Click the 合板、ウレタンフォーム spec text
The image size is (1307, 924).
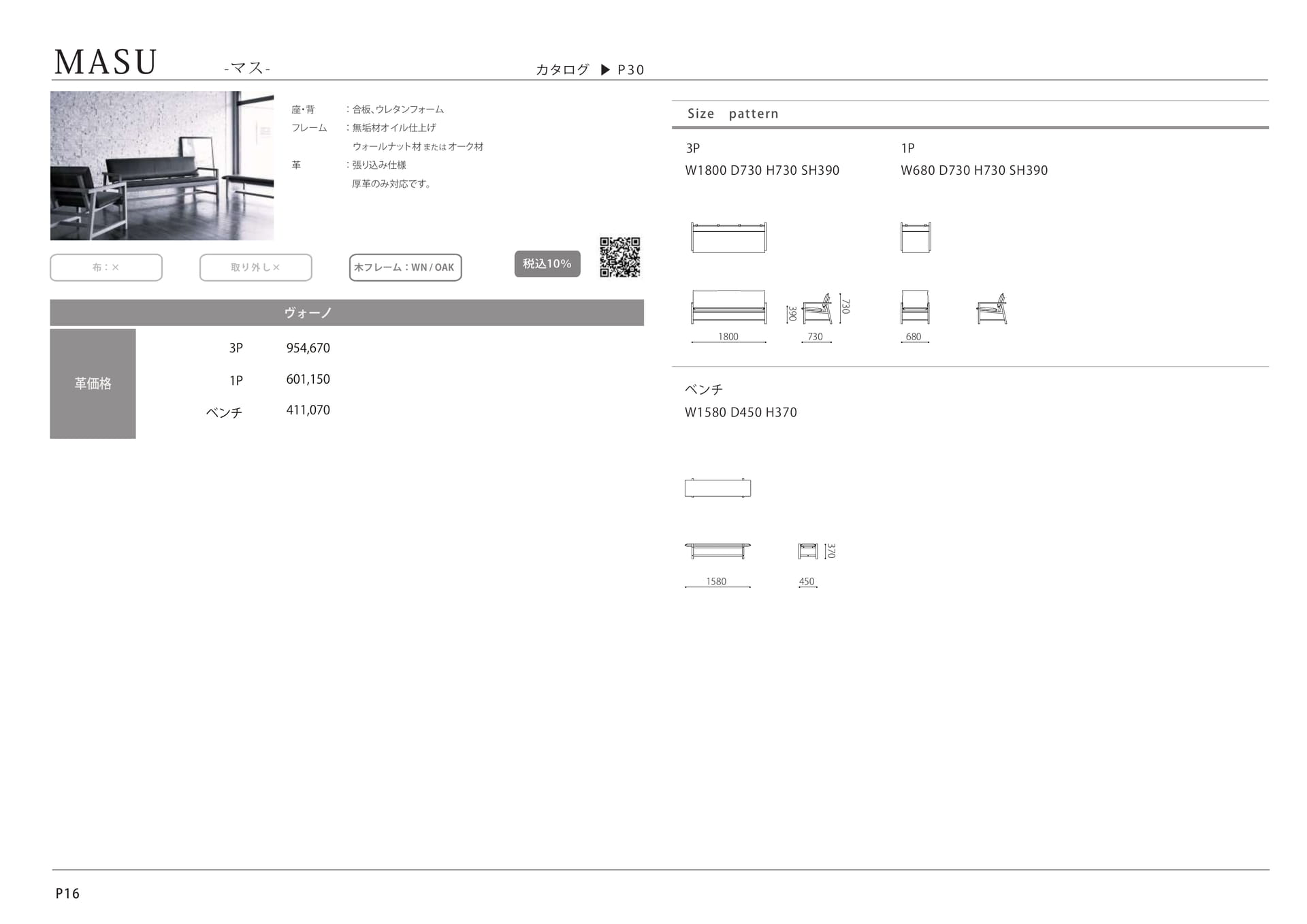398,110
